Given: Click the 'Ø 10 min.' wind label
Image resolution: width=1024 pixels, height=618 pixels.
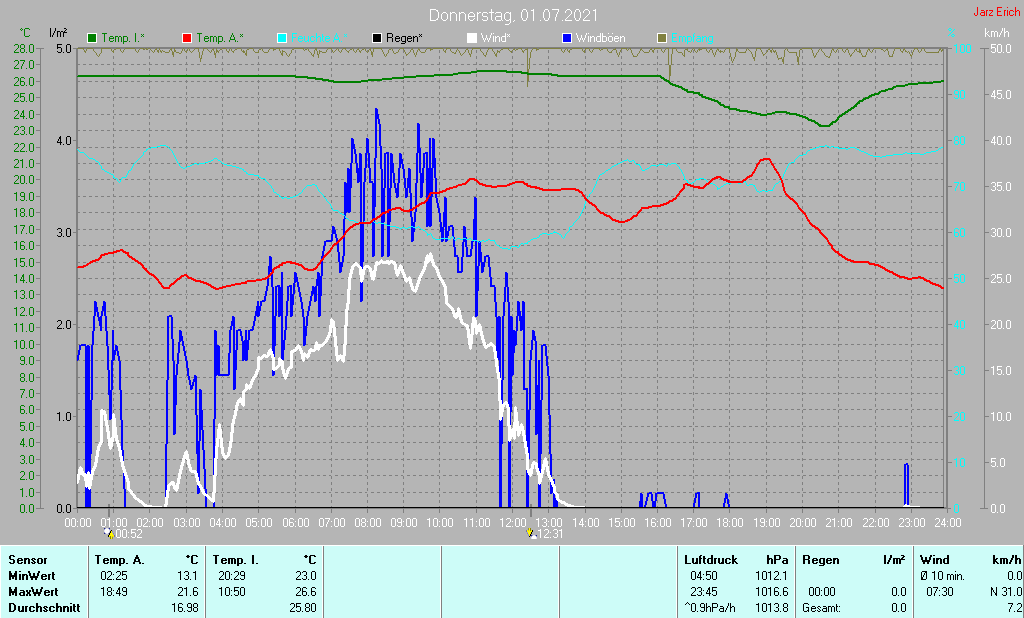Looking at the screenshot, I should [943, 576].
